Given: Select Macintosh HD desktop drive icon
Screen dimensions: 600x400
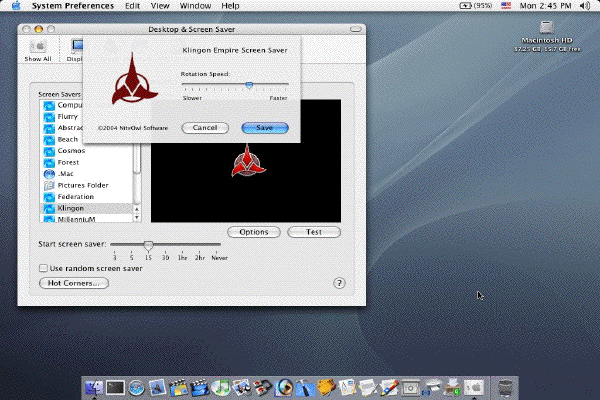Looking at the screenshot, I should coord(547,28).
